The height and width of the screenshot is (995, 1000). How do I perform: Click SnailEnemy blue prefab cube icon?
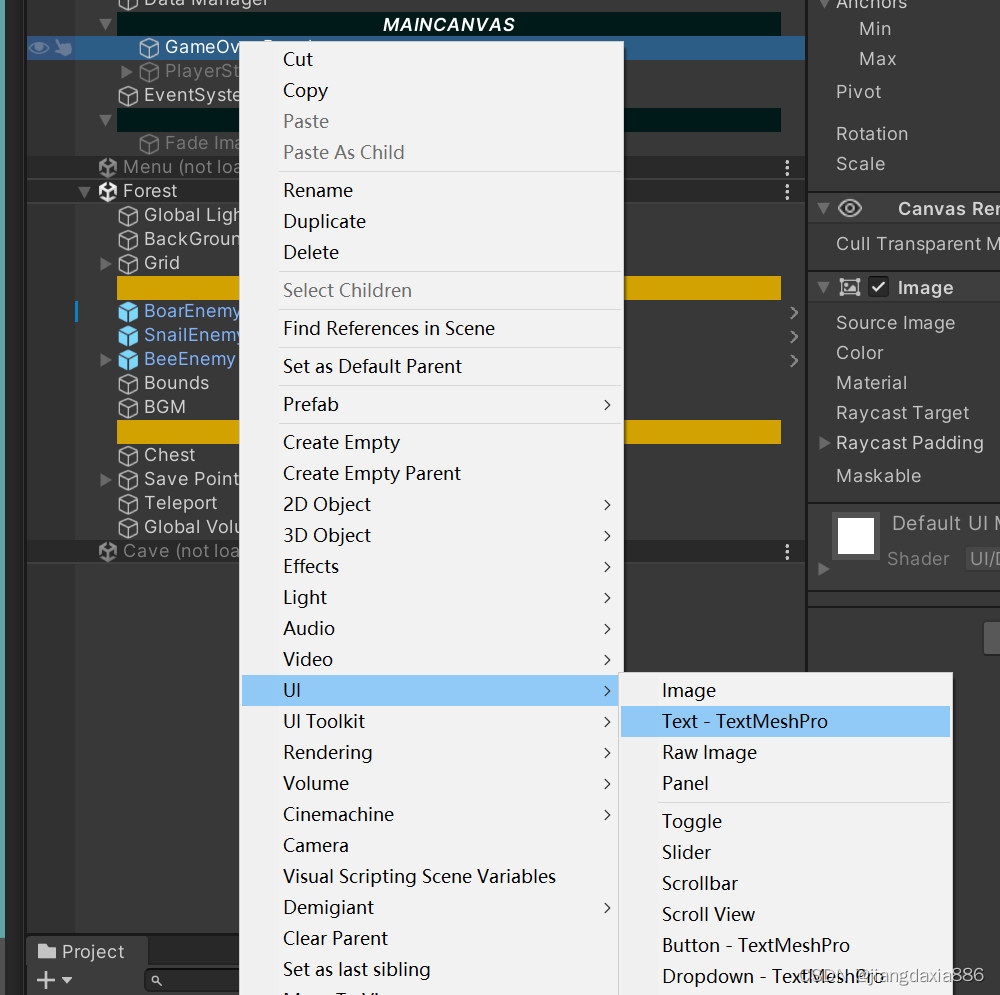[128, 335]
